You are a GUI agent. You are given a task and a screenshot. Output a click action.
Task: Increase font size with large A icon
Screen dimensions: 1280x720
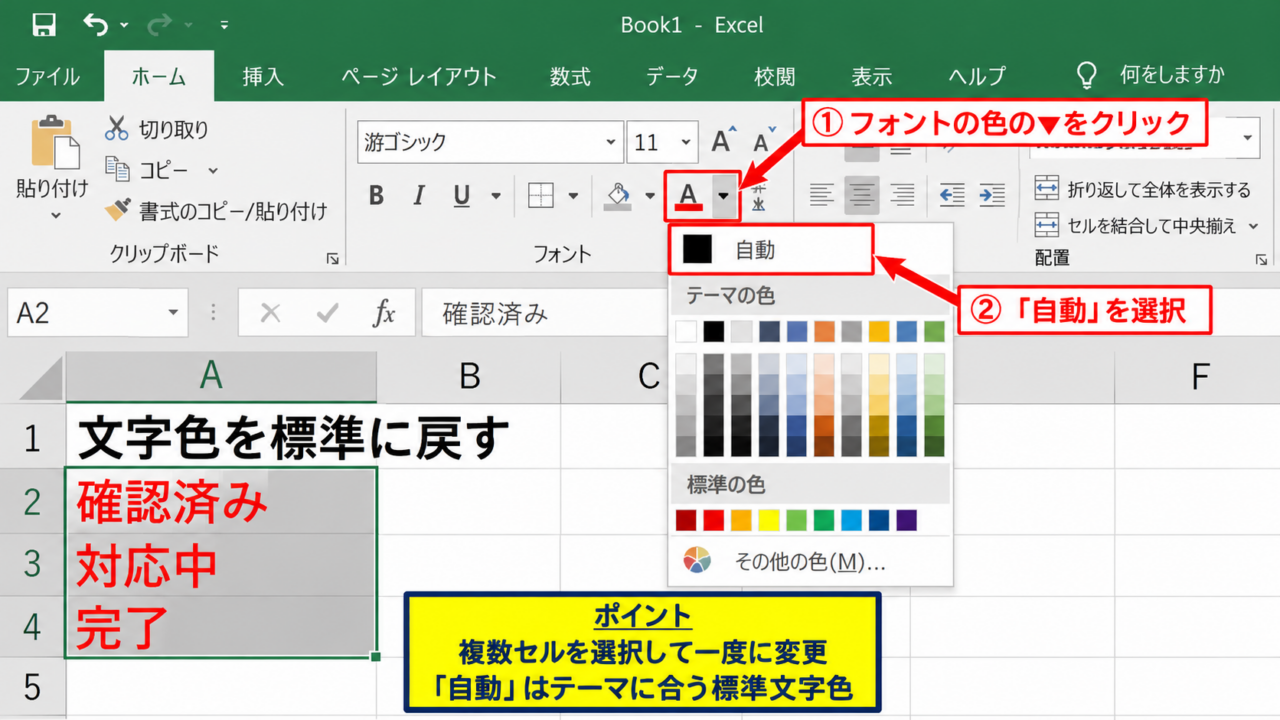(x=724, y=141)
